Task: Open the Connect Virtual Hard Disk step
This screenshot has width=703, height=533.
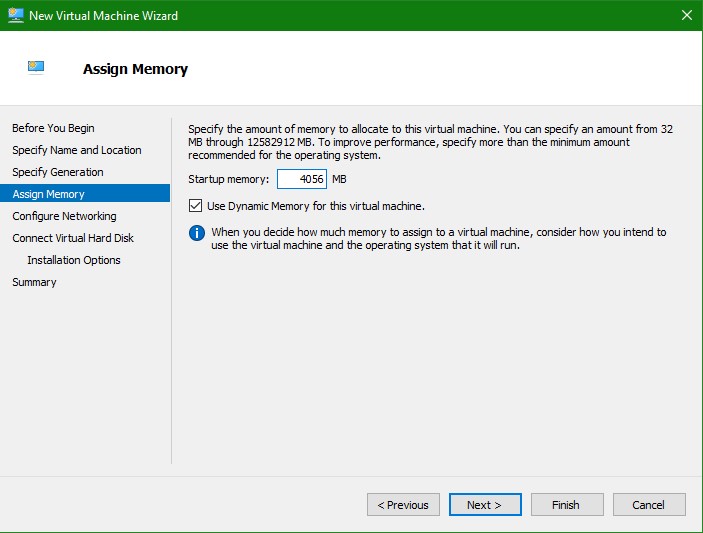Action: pos(72,238)
